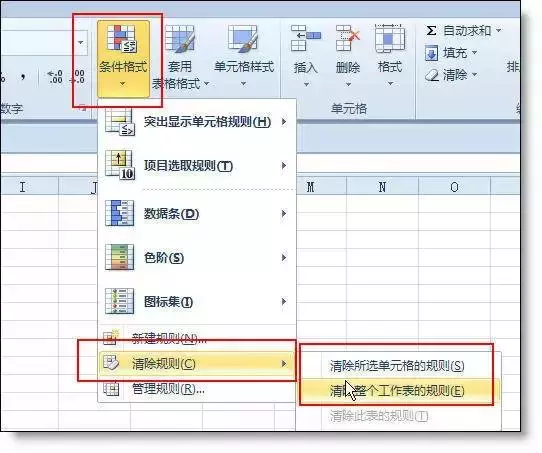Image resolution: width=542 pixels, height=453 pixels.
Task: Select column O header
Action: (454, 187)
